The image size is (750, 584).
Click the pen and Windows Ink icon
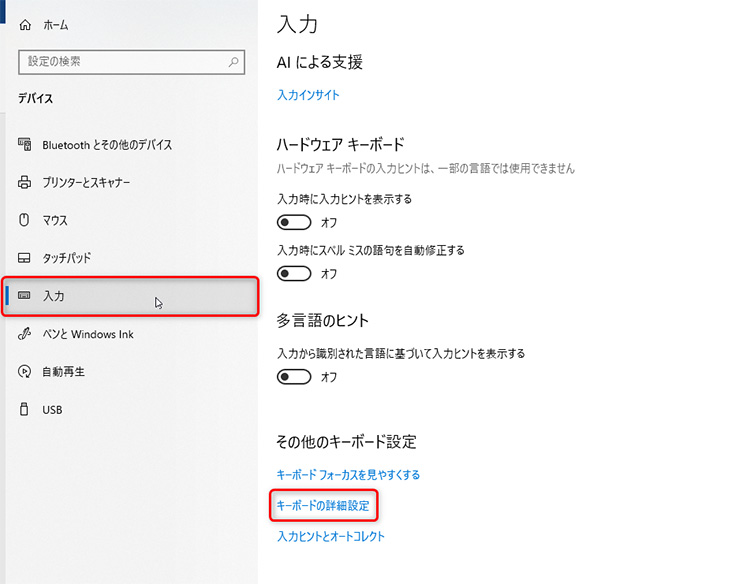pos(25,334)
